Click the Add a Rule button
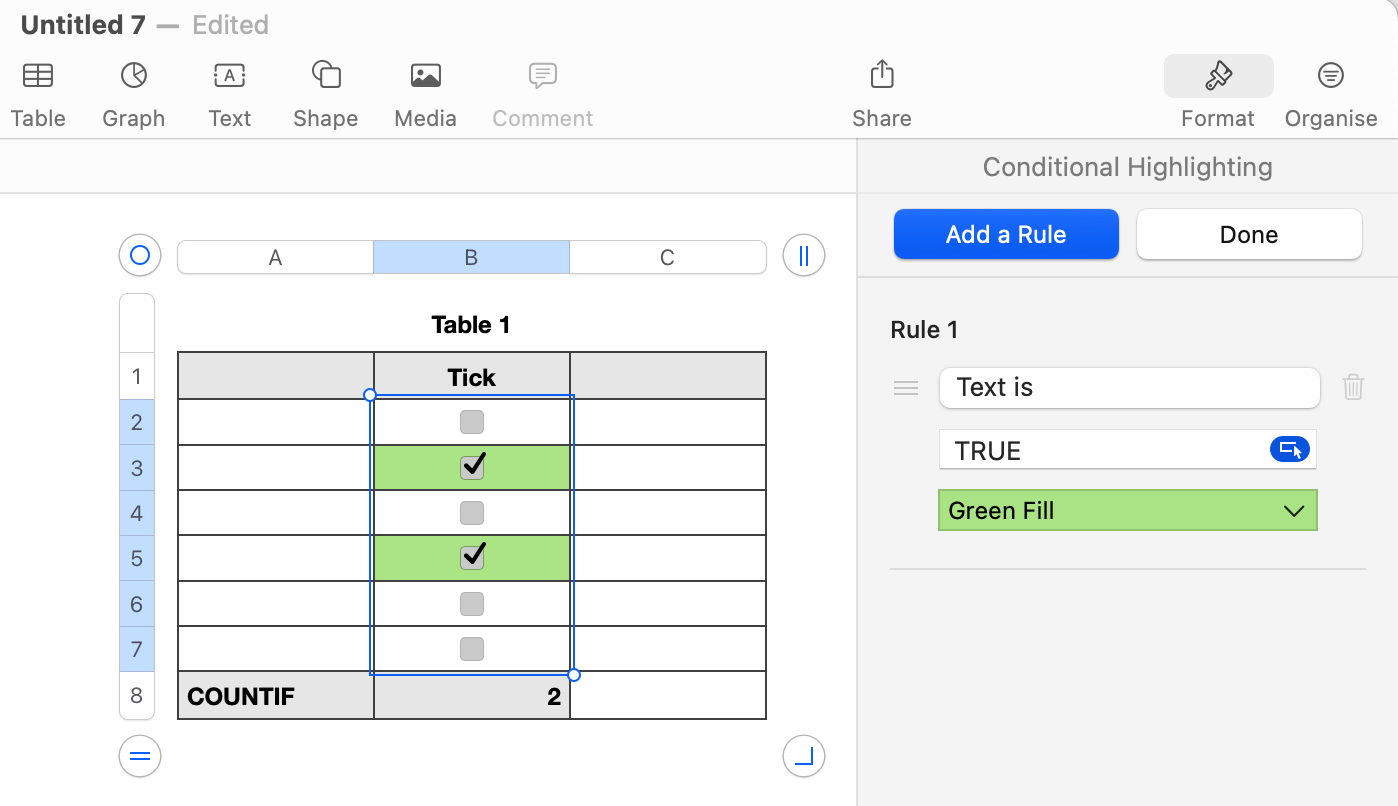Image resolution: width=1398 pixels, height=806 pixels. pos(1005,235)
